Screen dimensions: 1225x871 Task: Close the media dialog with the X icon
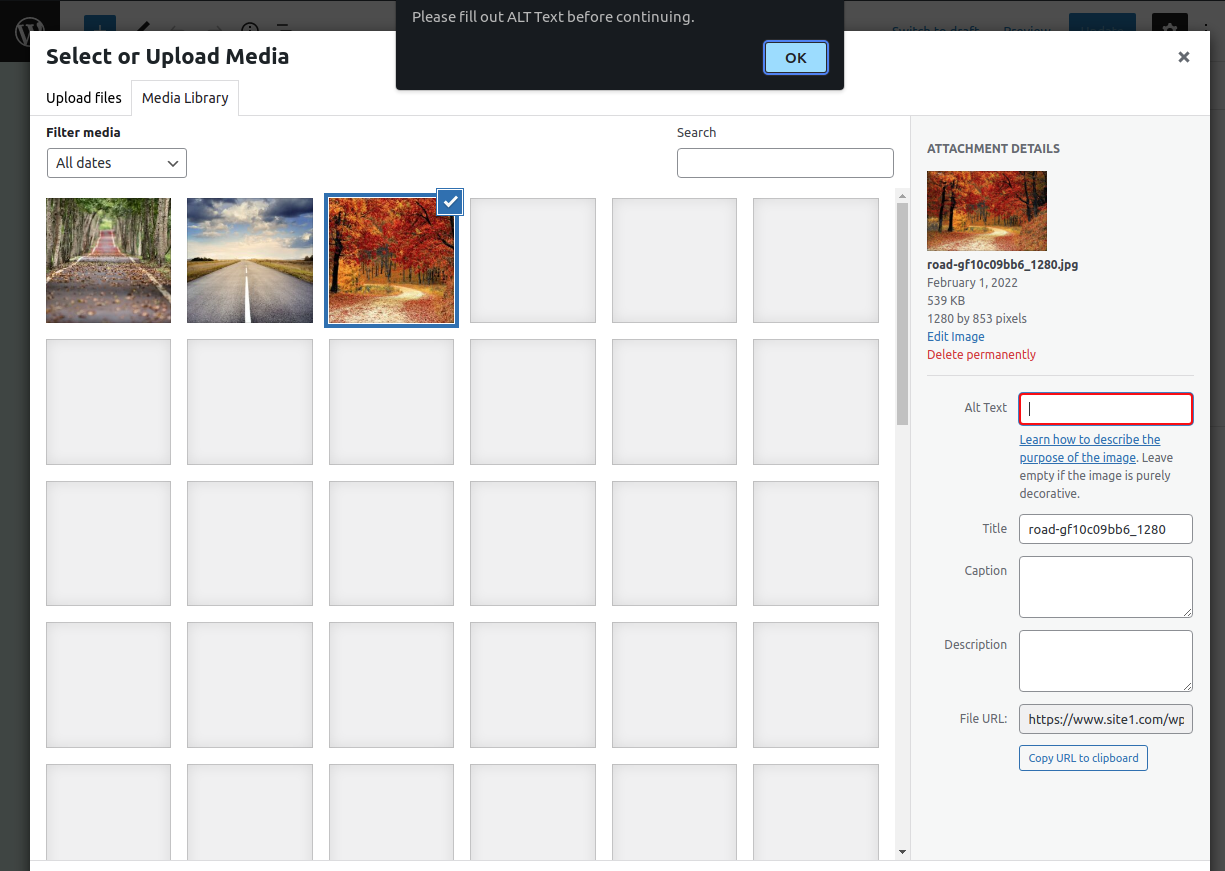[x=1184, y=57]
